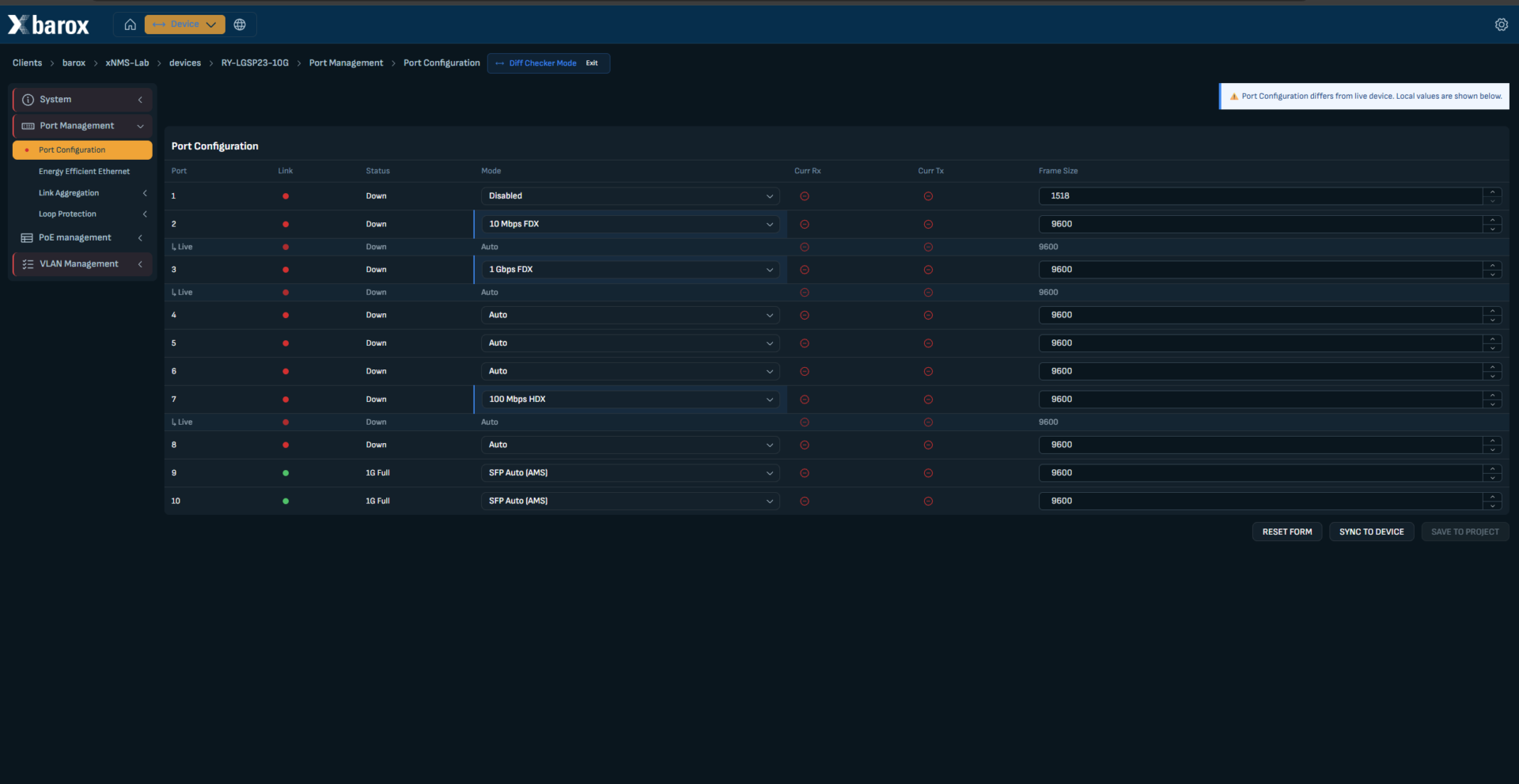Click the VLAN Management list icon
The width and height of the screenshot is (1519, 784).
(28, 264)
